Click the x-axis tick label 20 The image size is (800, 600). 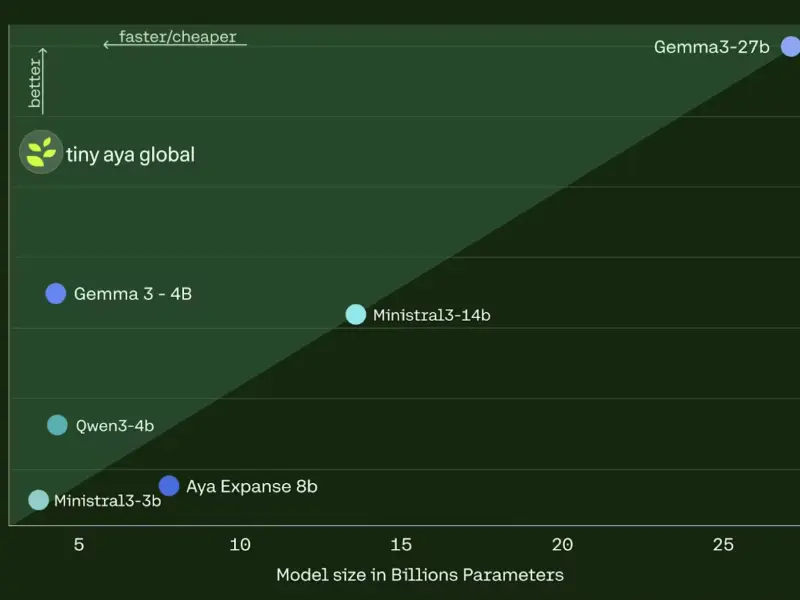pyautogui.click(x=562, y=545)
